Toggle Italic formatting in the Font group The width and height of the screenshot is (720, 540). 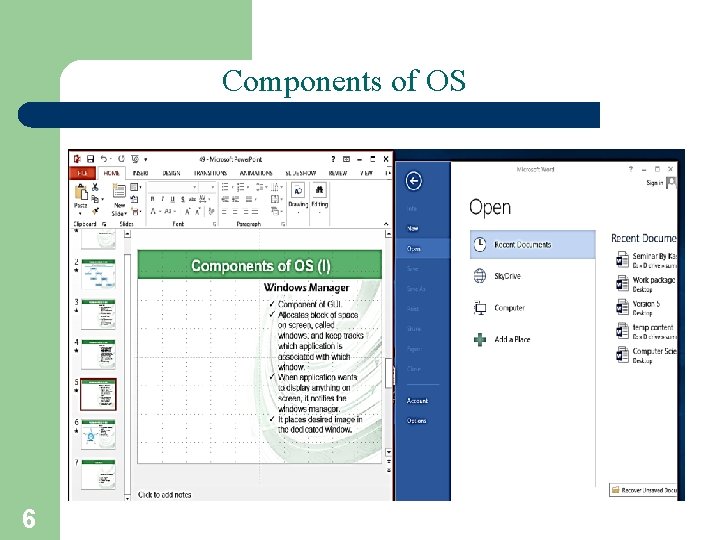coord(163,199)
